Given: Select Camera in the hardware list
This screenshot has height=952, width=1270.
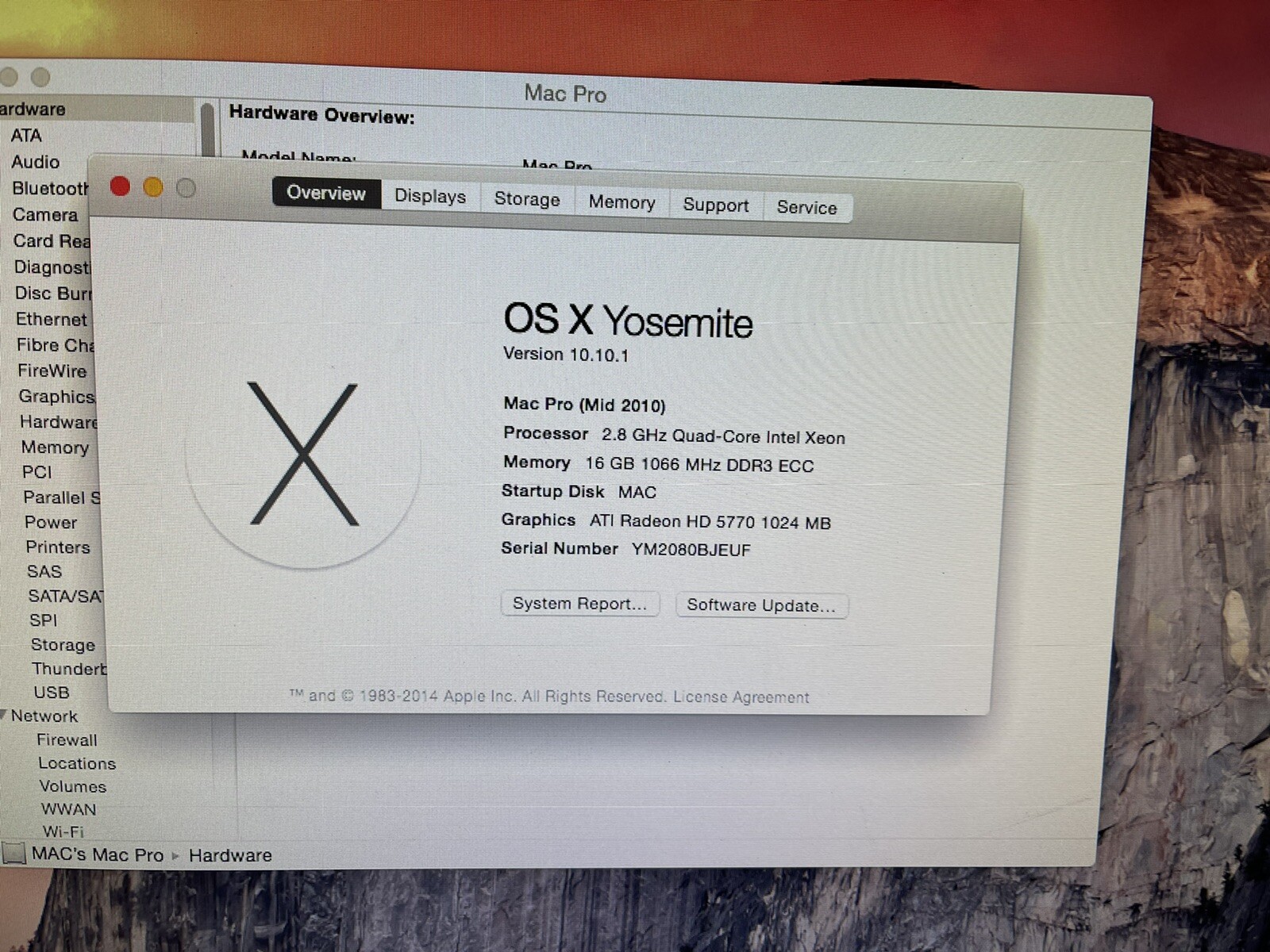Looking at the screenshot, I should [45, 215].
